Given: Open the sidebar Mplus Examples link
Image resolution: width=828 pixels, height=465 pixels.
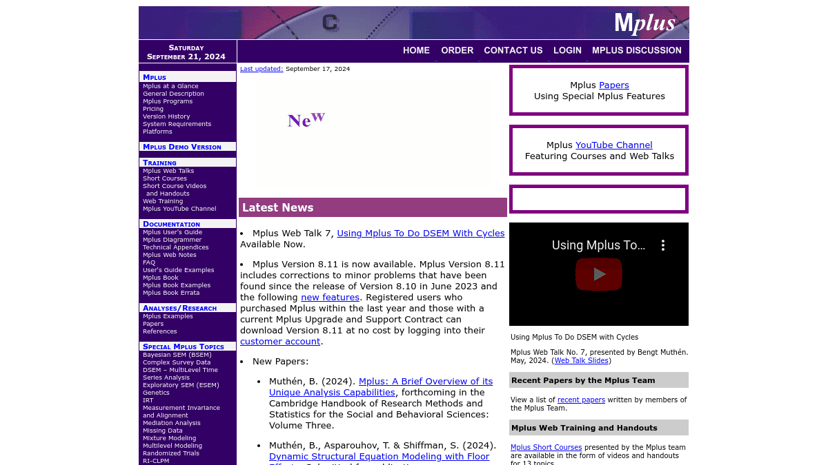Looking at the screenshot, I should [167, 316].
